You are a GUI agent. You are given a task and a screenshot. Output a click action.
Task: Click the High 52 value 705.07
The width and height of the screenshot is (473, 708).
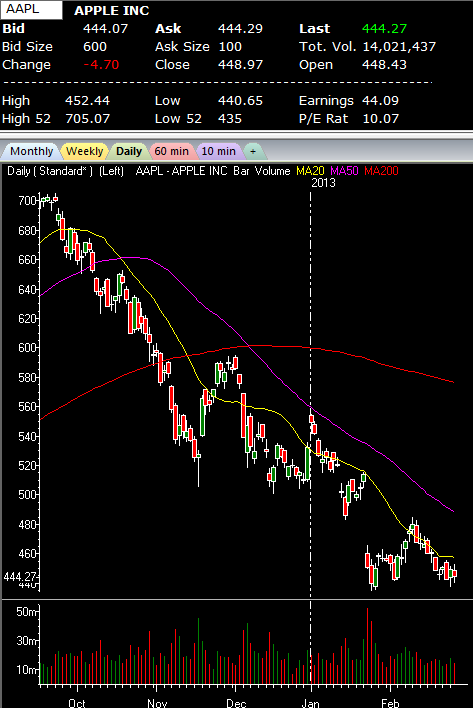coord(88,119)
